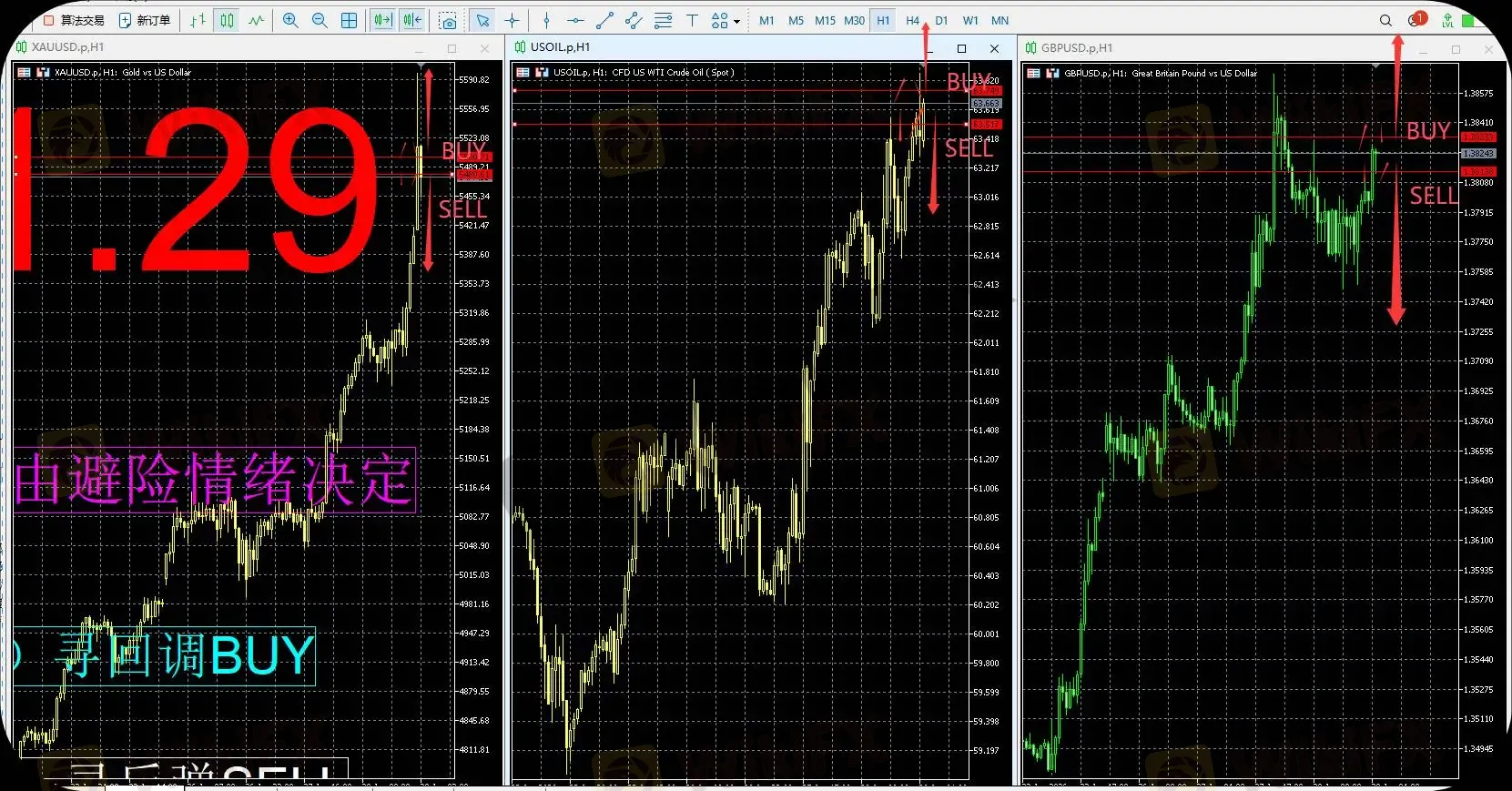The image size is (1512, 791).
Task: Click price 1.37090 on GBPUSD scale
Action: pyautogui.click(x=1478, y=360)
